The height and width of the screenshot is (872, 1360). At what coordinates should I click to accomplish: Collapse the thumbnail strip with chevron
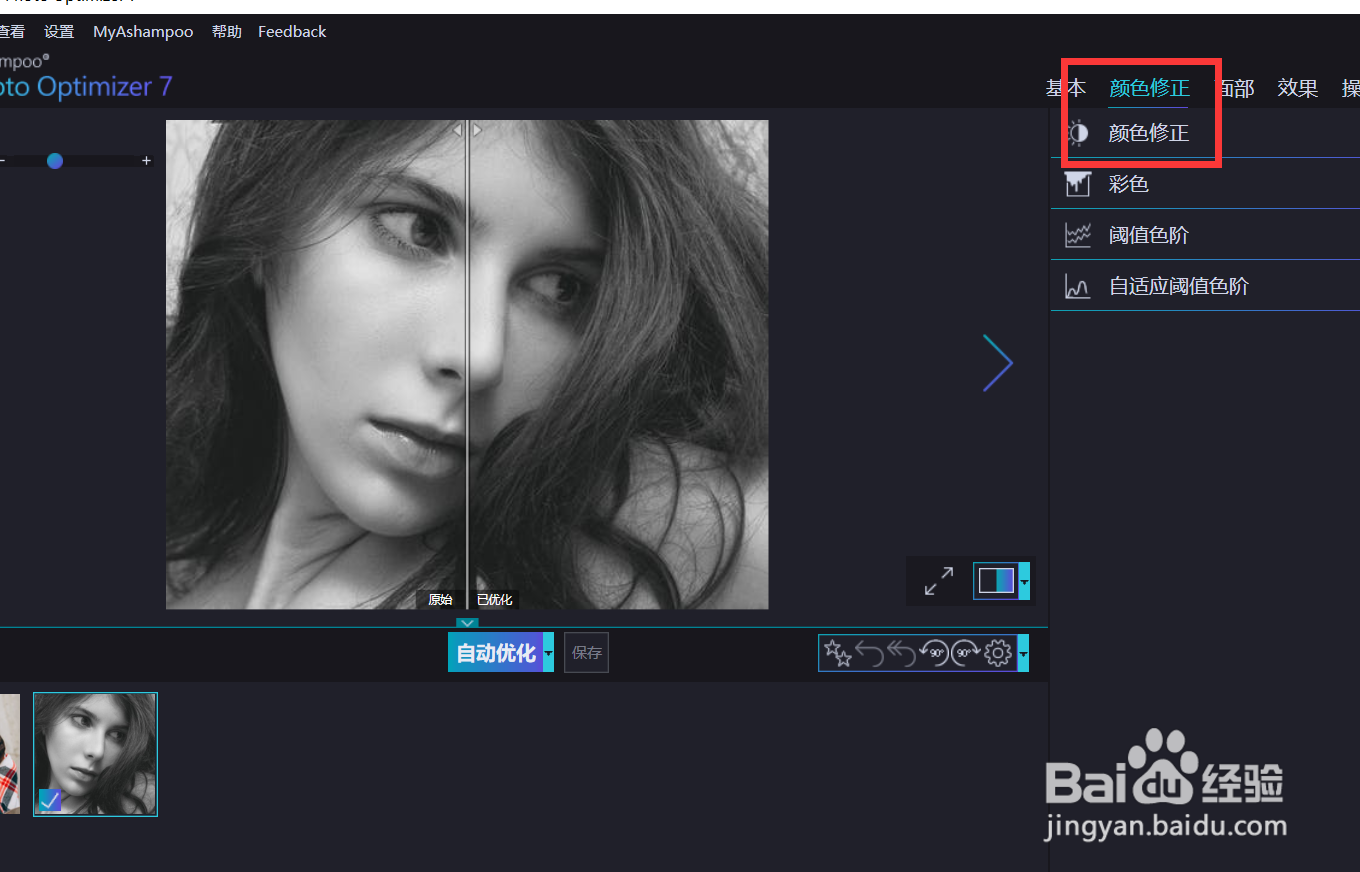467,623
